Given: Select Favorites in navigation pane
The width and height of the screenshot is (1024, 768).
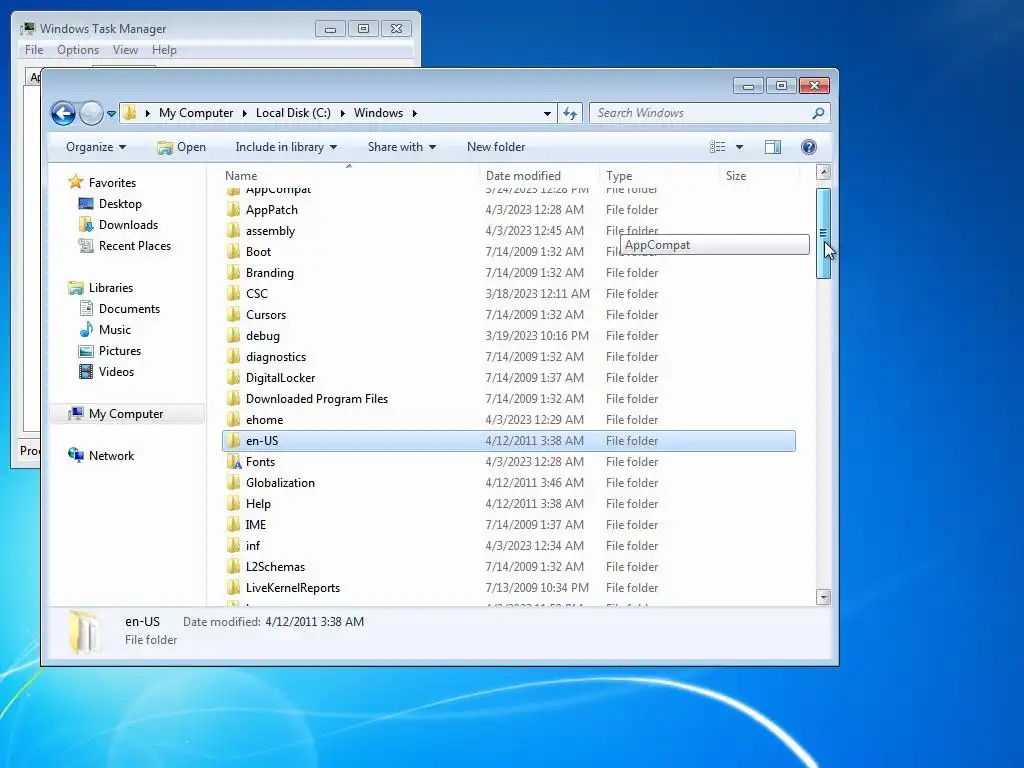Looking at the screenshot, I should (x=112, y=183).
